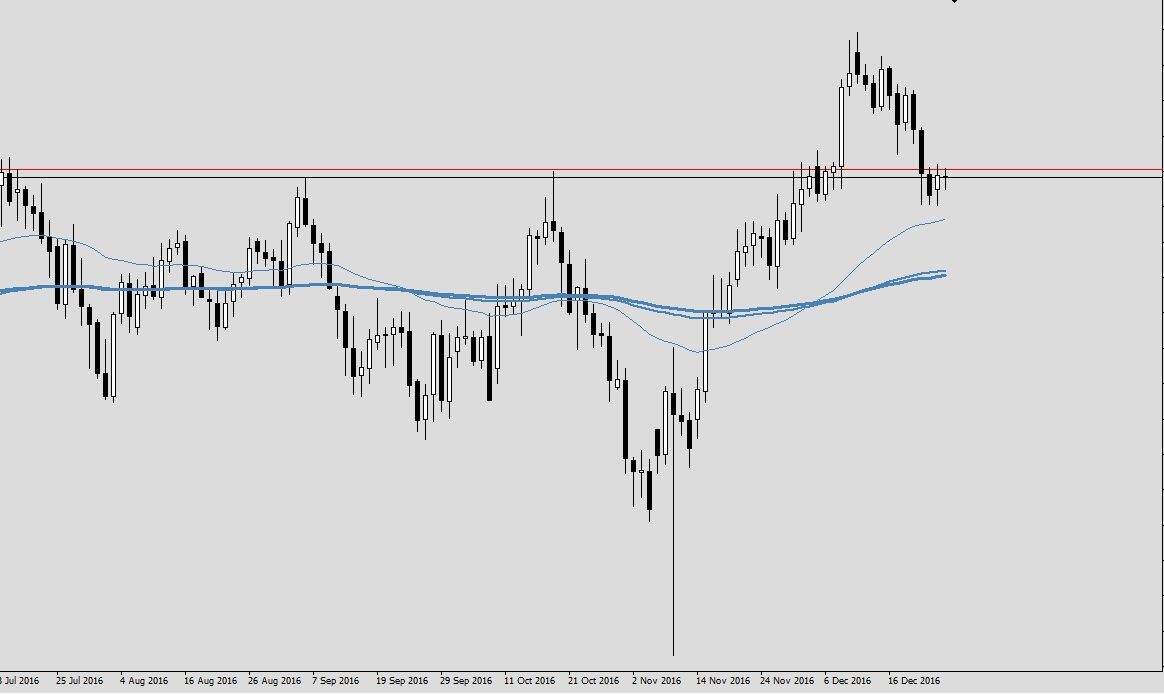Click the "7 Sep 2016" date label

[336, 681]
